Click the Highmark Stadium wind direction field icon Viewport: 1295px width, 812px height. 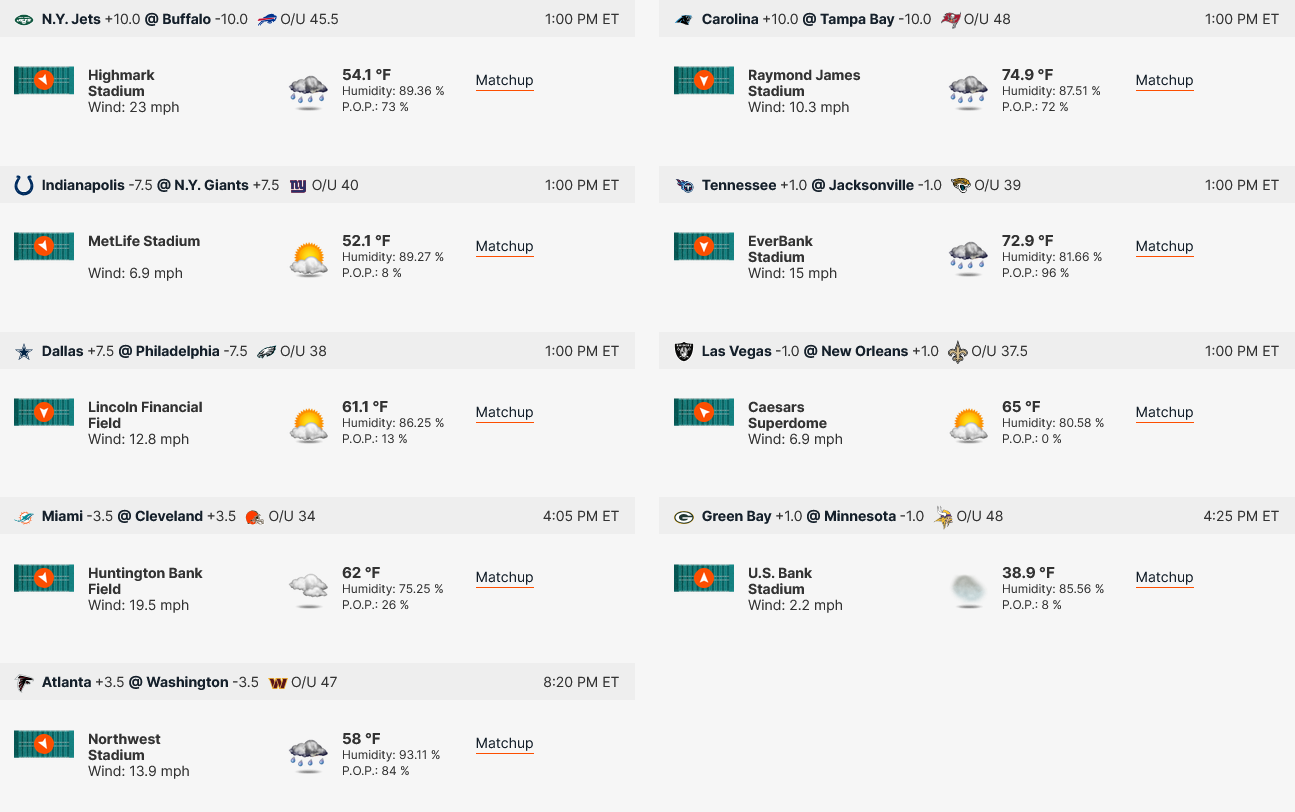(44, 80)
